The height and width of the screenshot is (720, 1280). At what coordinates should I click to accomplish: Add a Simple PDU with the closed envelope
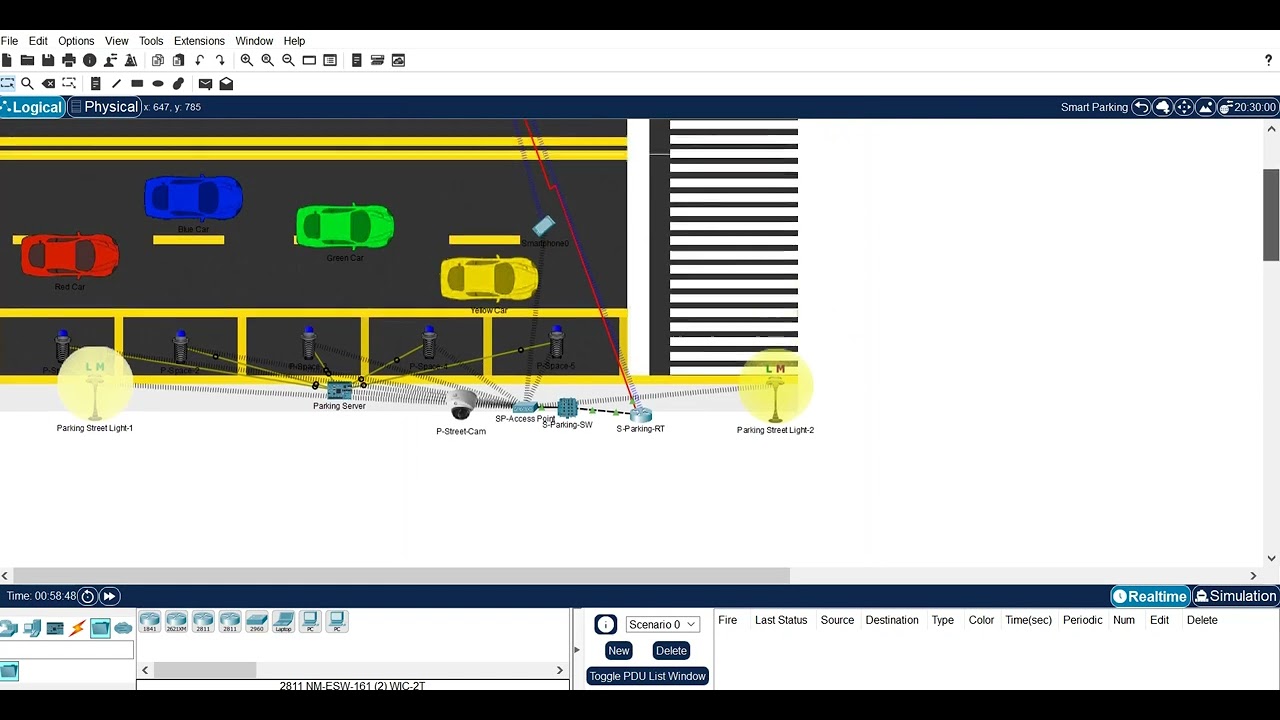point(205,84)
